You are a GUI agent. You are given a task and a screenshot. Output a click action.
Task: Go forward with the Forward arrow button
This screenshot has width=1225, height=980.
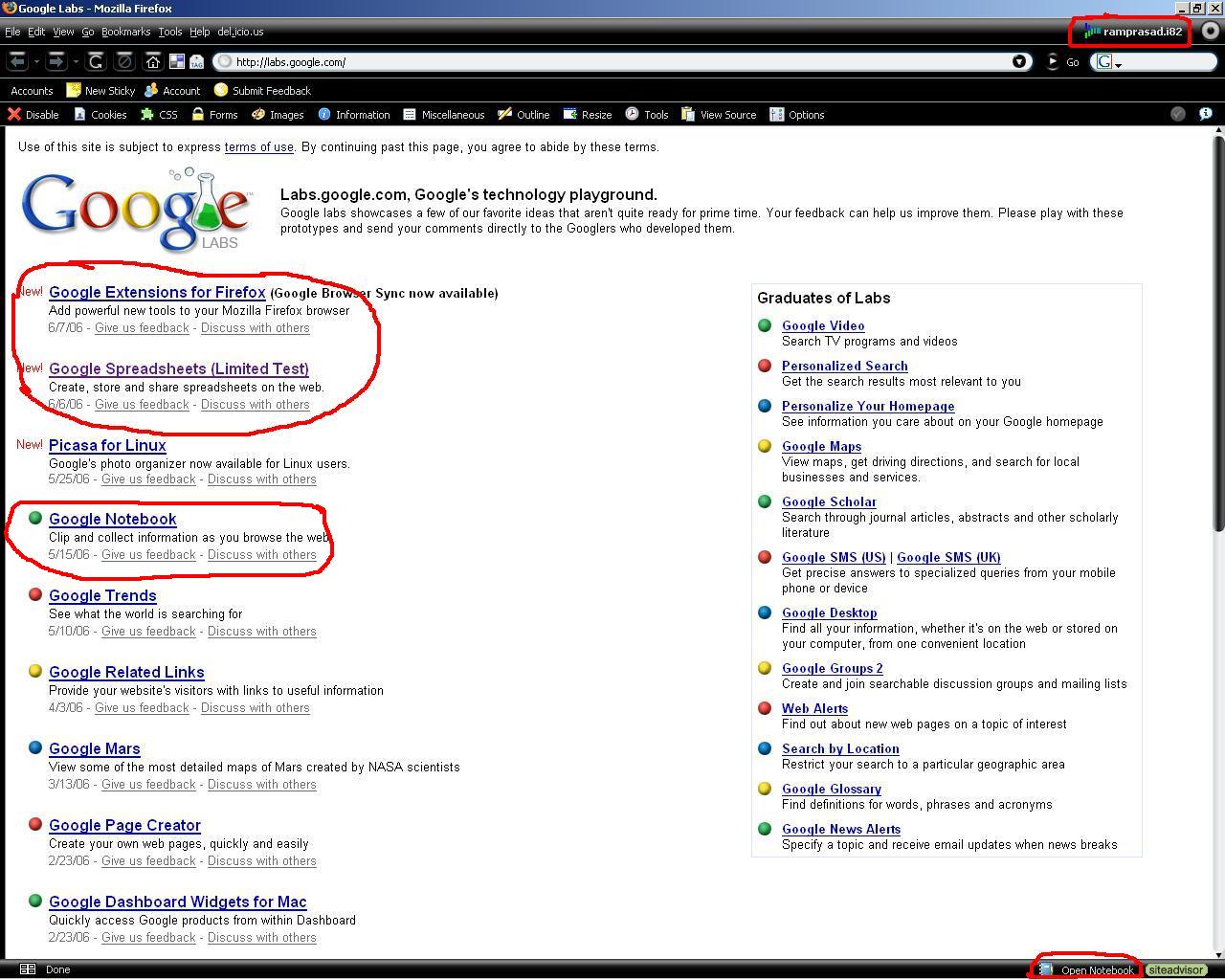[56, 61]
